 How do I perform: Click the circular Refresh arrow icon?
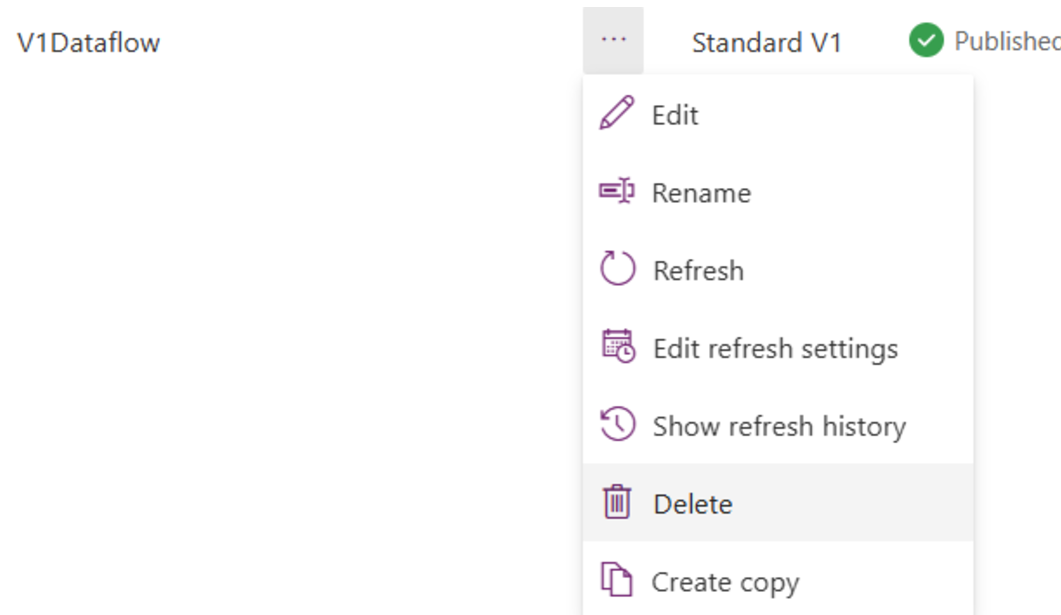click(x=620, y=270)
